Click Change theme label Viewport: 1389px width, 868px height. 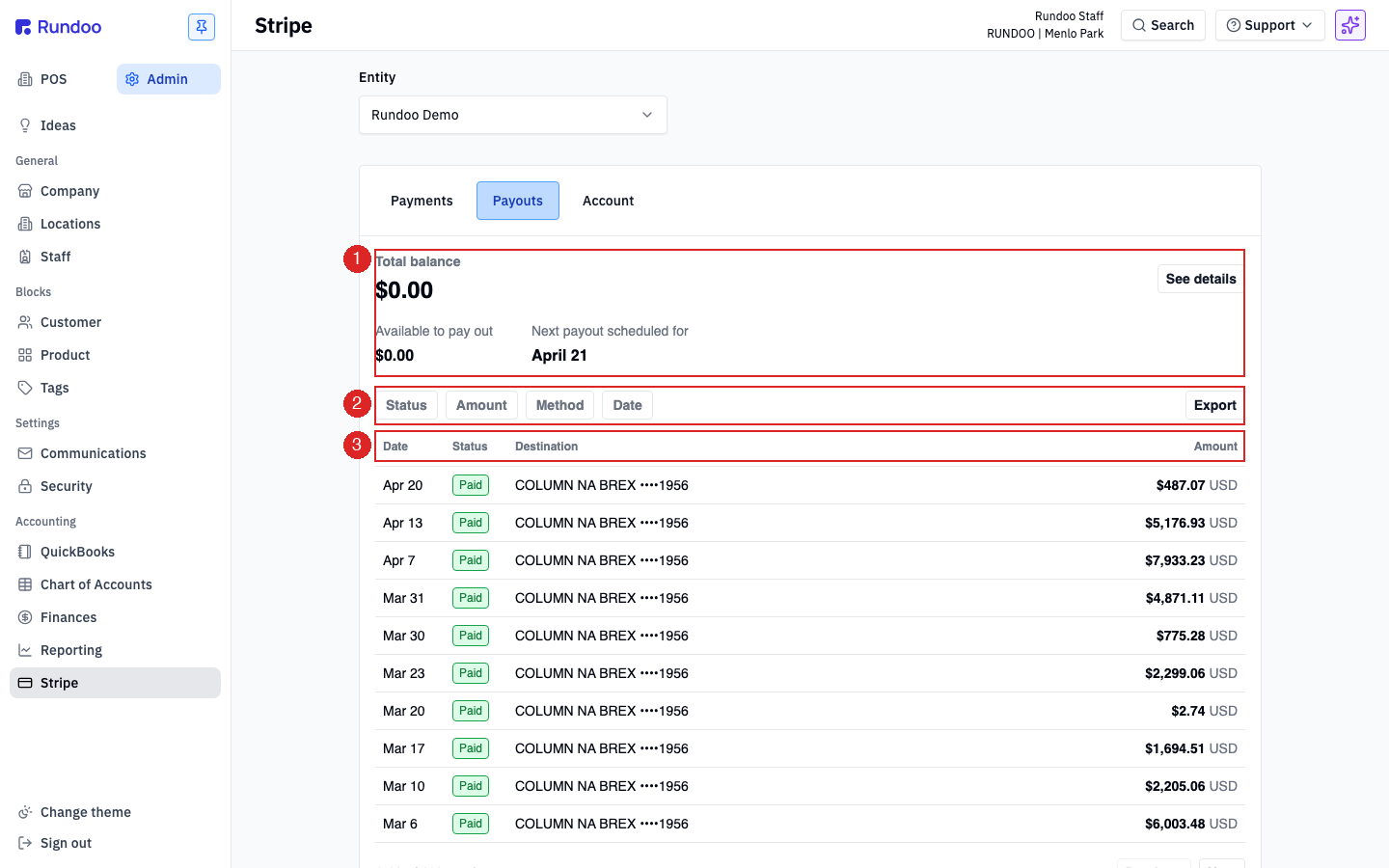click(86, 812)
